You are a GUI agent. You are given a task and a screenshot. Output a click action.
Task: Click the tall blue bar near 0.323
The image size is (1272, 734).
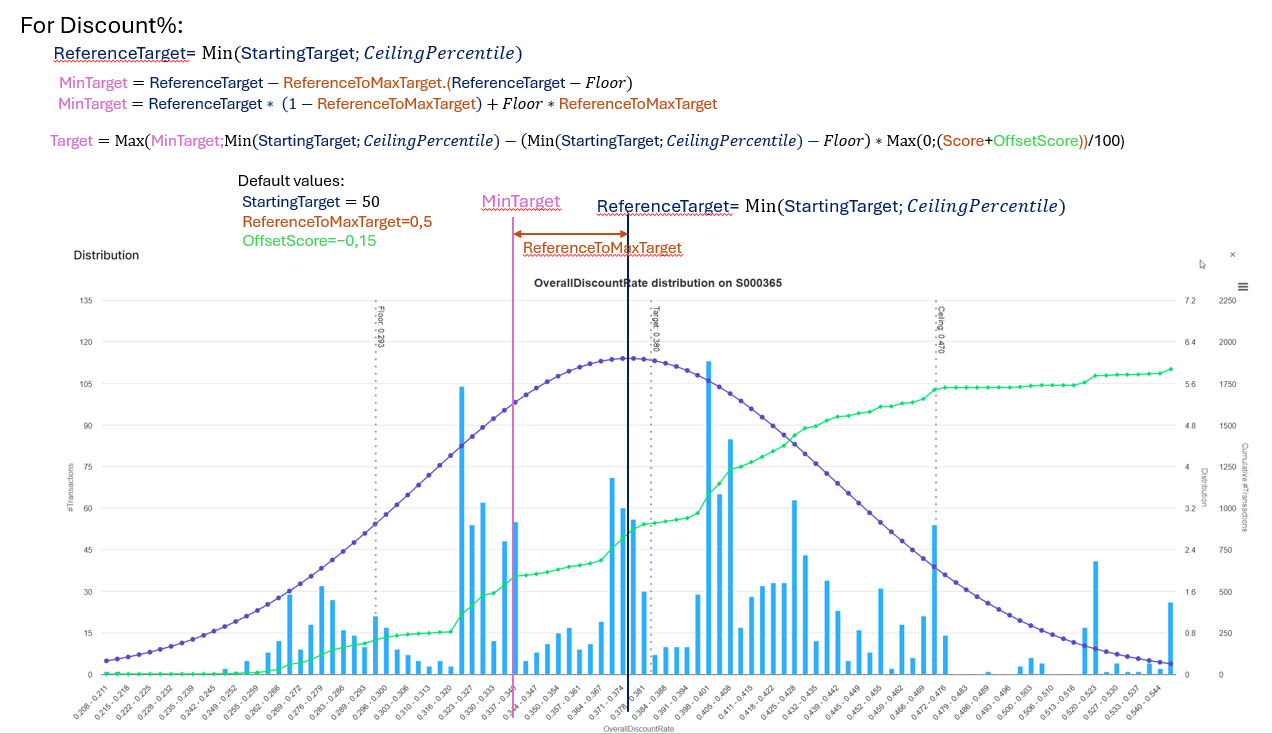461,530
